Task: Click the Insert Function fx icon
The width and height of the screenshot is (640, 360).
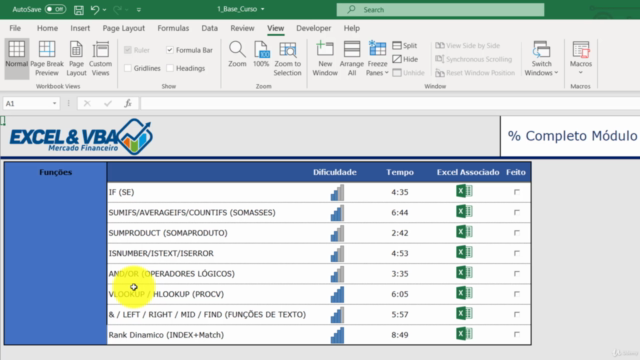Action: point(128,103)
